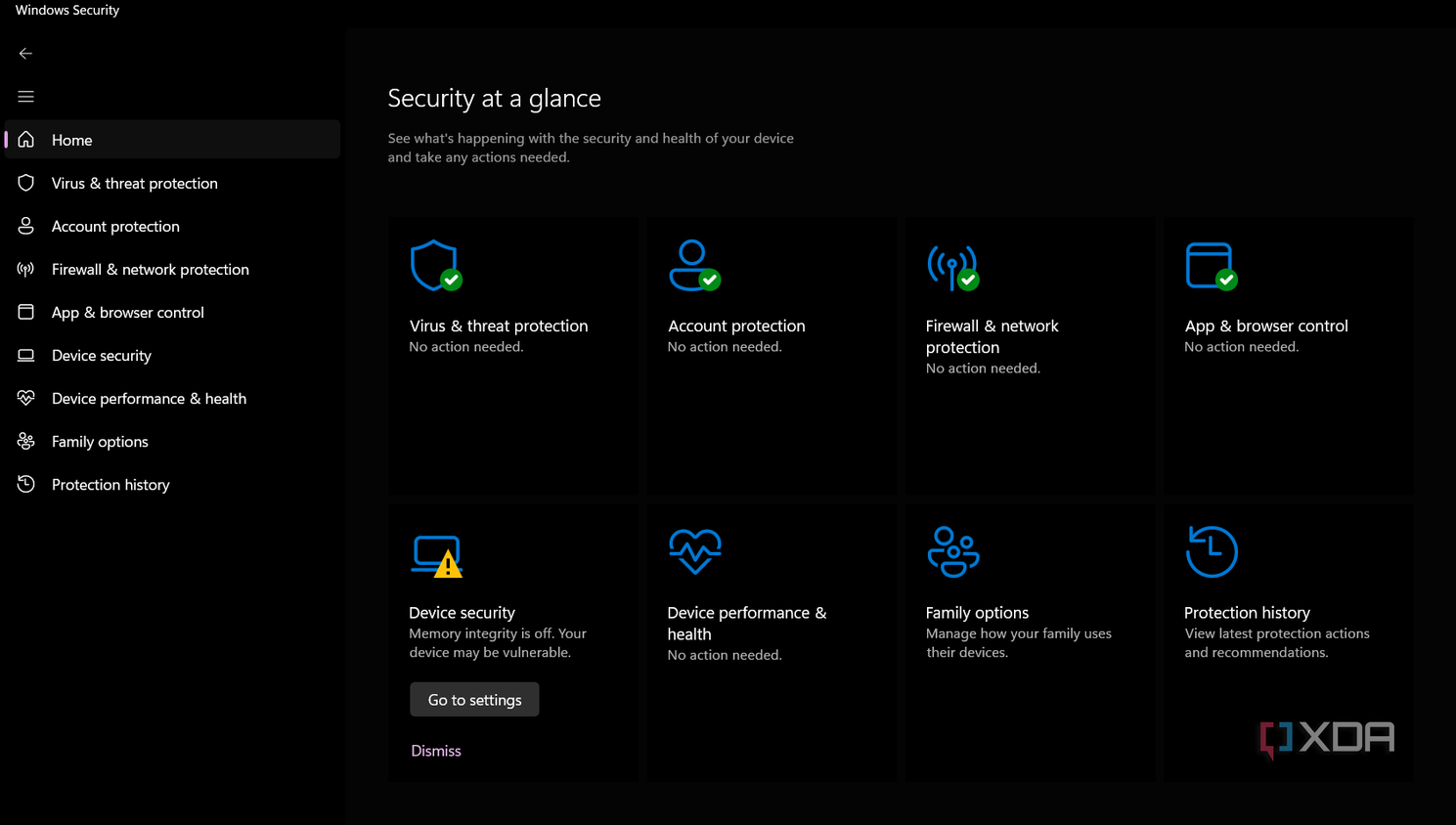Image resolution: width=1456 pixels, height=825 pixels.
Task: Click the Device performance & health tile title
Action: tap(747, 624)
